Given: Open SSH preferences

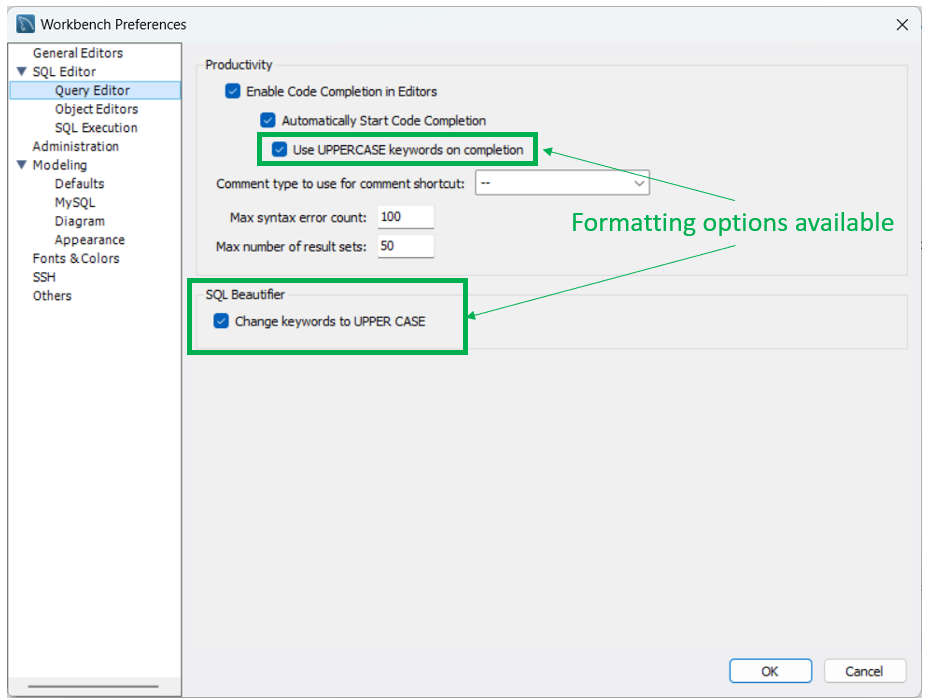Looking at the screenshot, I should pyautogui.click(x=44, y=277).
